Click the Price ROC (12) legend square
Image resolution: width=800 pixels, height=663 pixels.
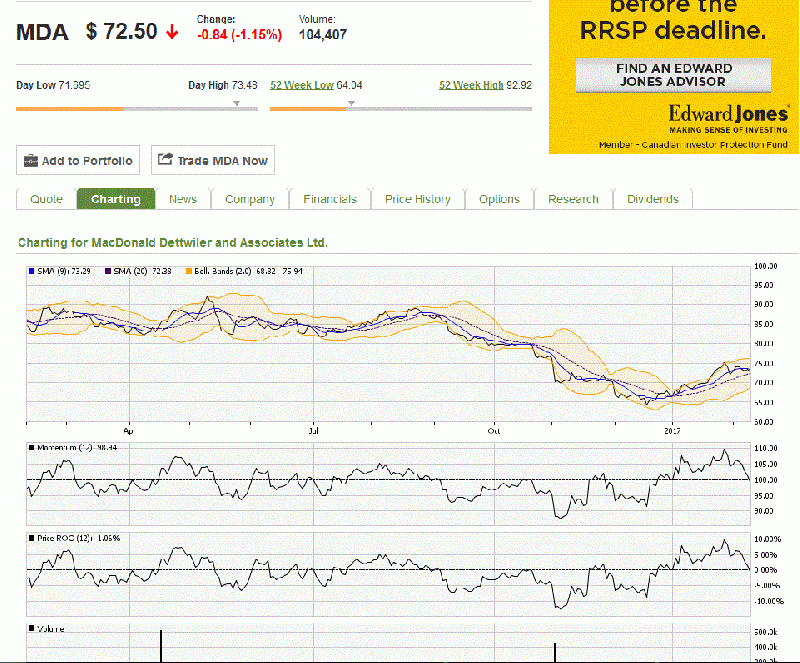(32, 538)
